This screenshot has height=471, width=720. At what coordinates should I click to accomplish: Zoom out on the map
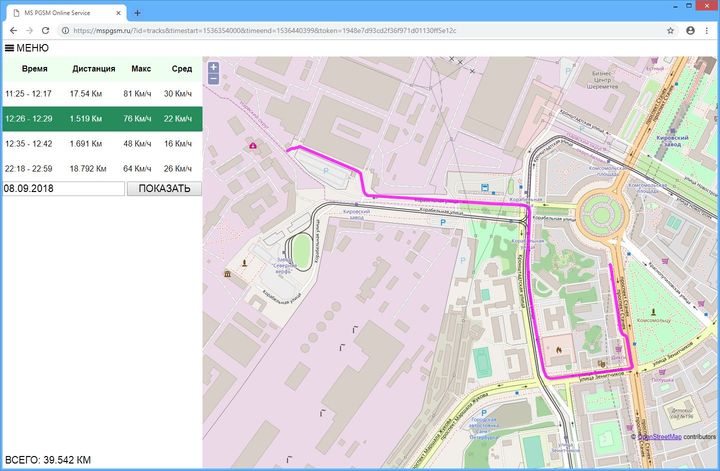(x=213, y=78)
